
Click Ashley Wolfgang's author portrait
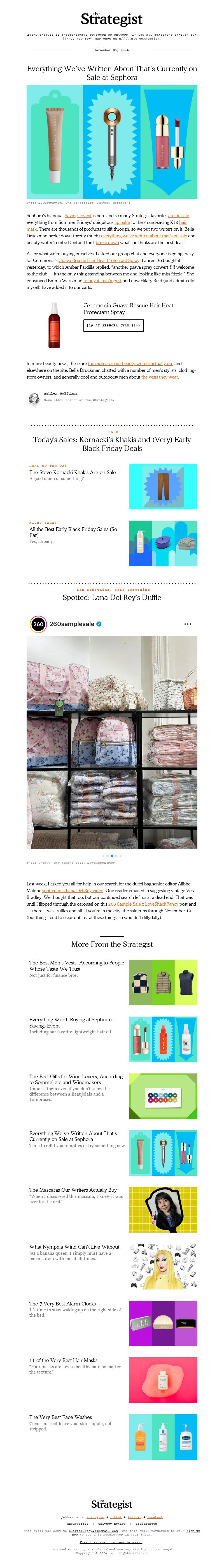click(x=34, y=399)
